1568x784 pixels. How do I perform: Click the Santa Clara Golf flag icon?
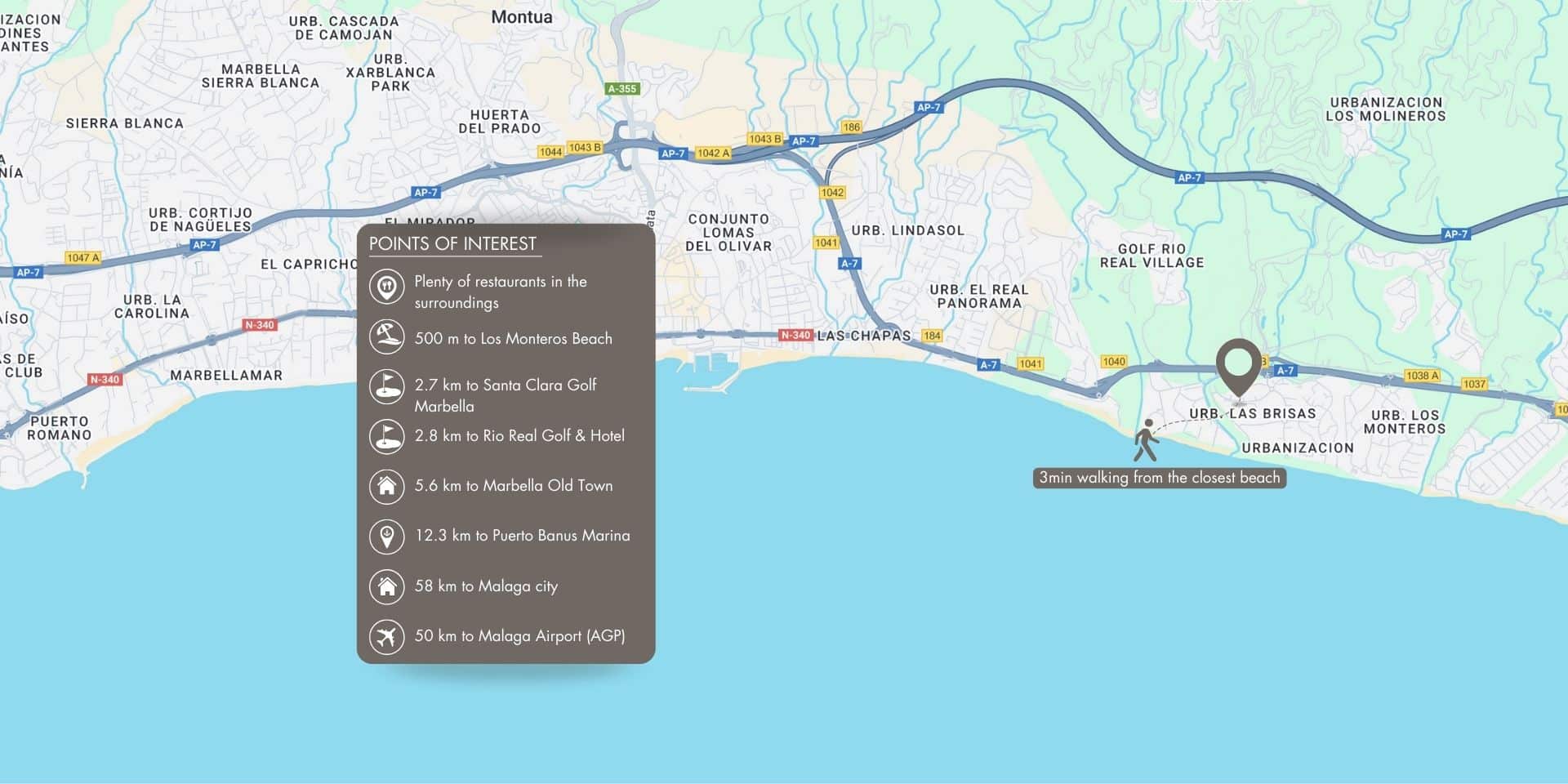point(386,387)
